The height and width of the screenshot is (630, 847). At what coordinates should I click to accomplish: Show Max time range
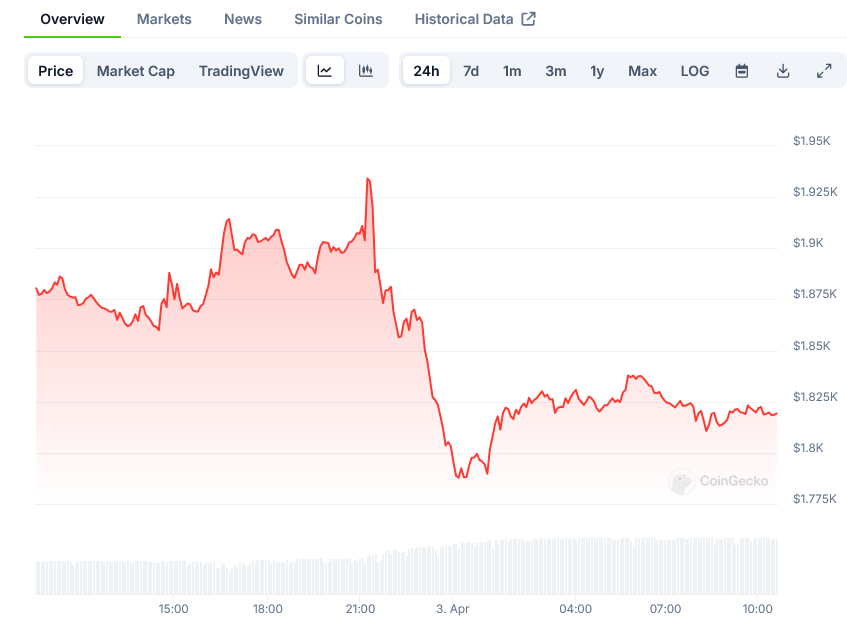click(x=642, y=71)
